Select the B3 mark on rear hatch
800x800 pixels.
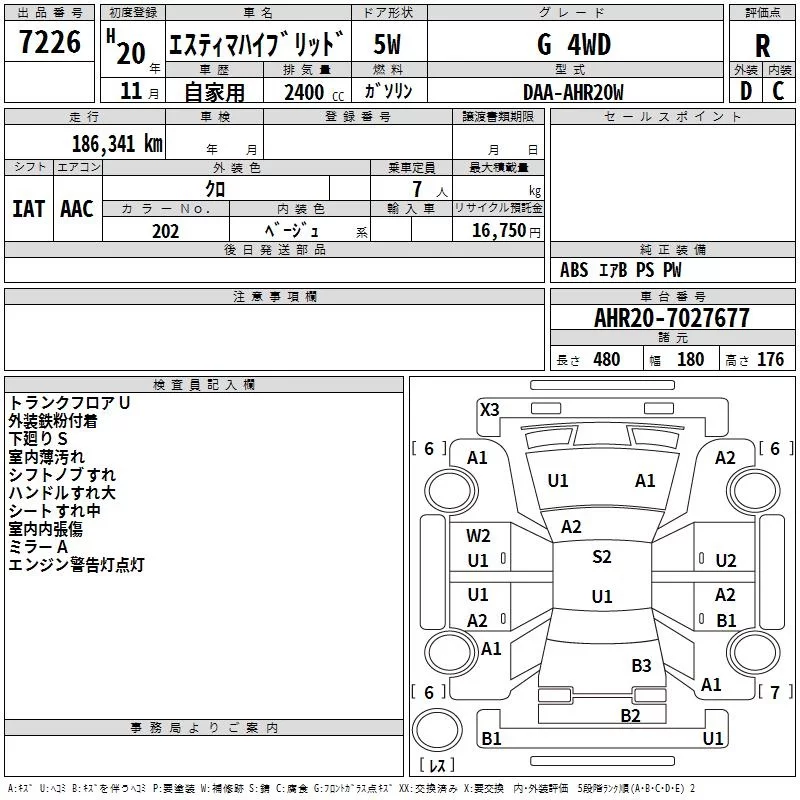click(641, 666)
